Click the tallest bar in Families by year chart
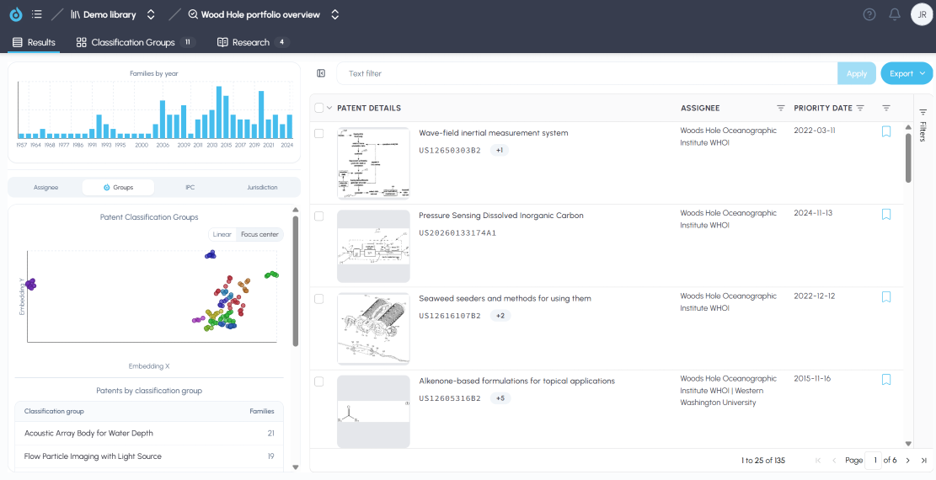Screen dimensions: 936x480 (219, 112)
